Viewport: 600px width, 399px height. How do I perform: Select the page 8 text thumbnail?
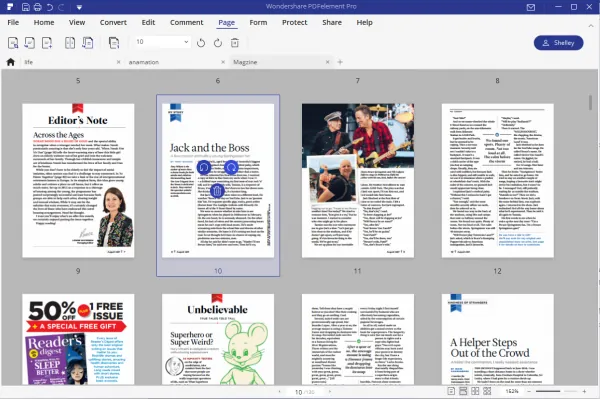497,181
